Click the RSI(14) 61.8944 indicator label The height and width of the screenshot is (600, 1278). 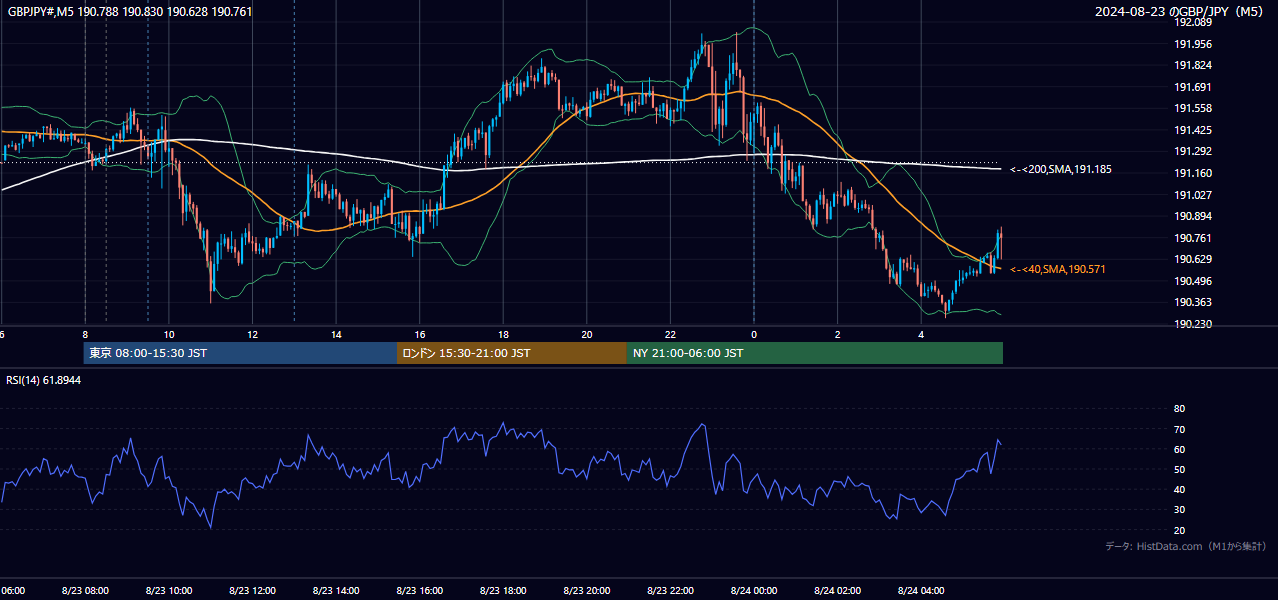click(x=43, y=381)
